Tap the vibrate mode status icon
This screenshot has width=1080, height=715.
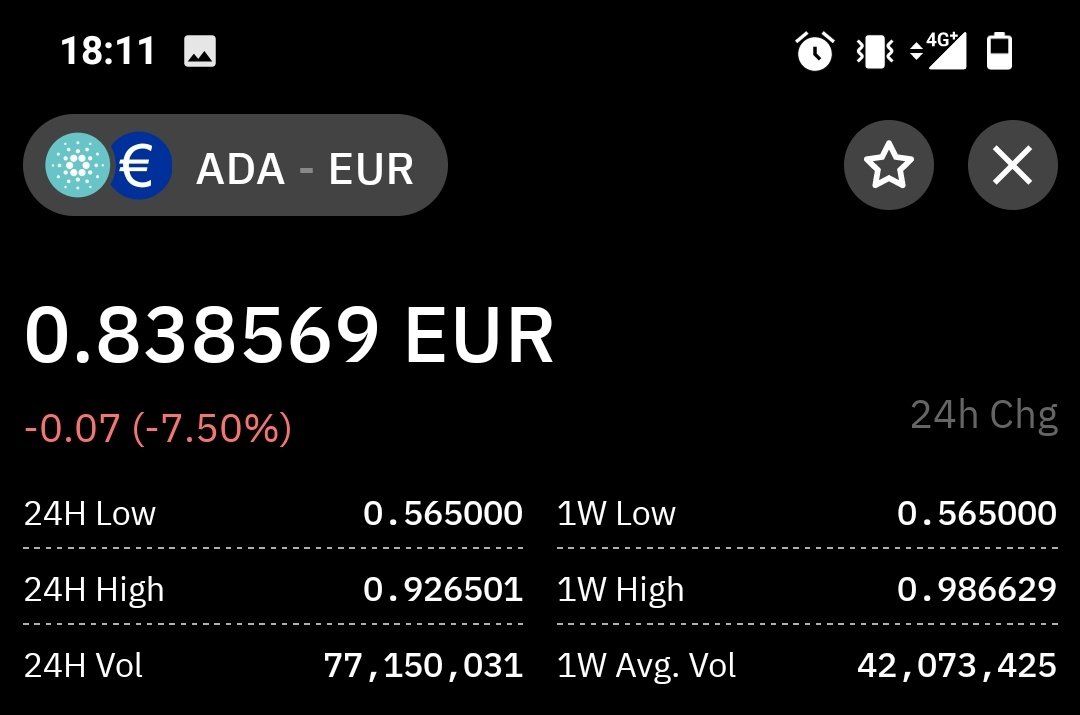[x=875, y=51]
